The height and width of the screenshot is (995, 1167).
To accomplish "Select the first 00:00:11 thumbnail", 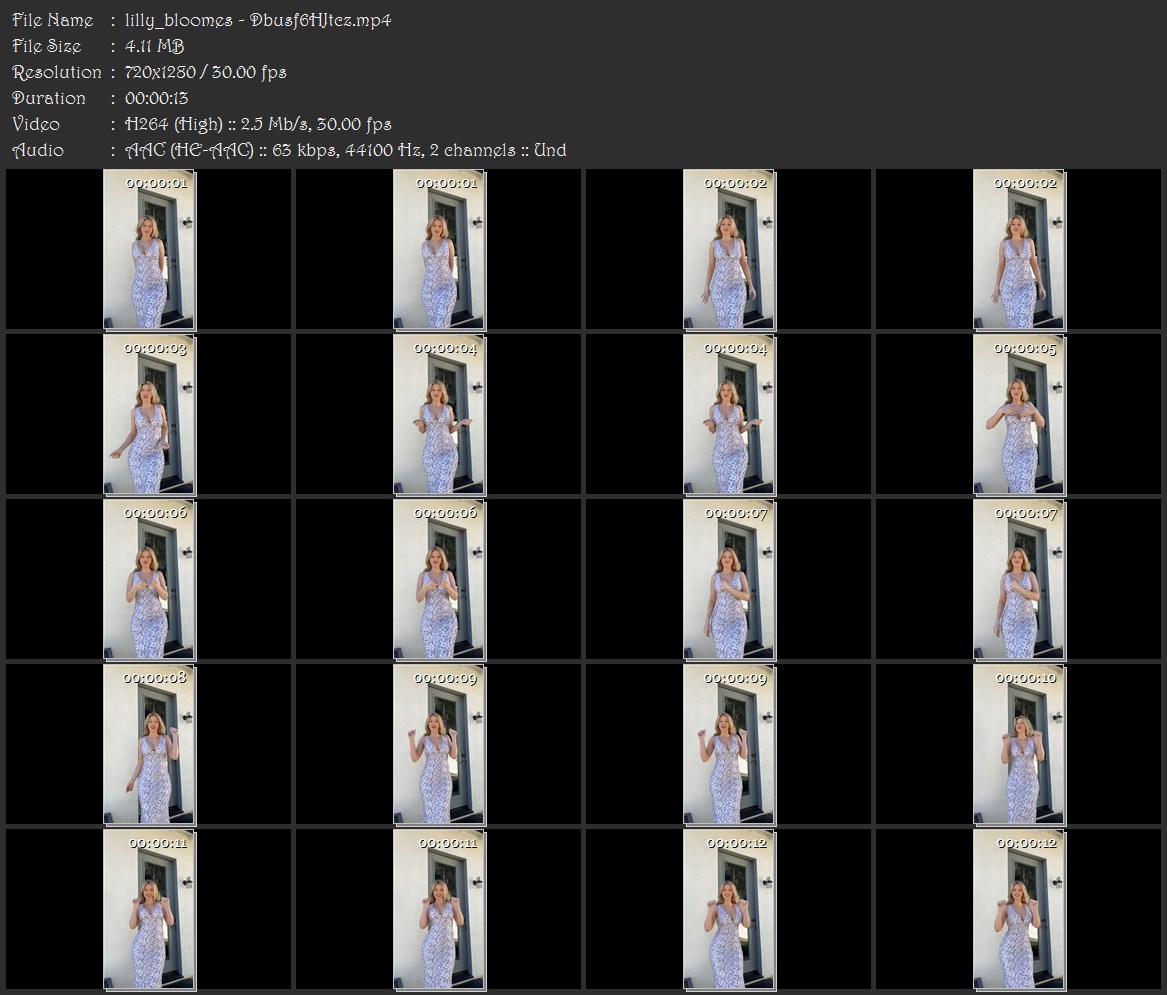I will coord(149,910).
